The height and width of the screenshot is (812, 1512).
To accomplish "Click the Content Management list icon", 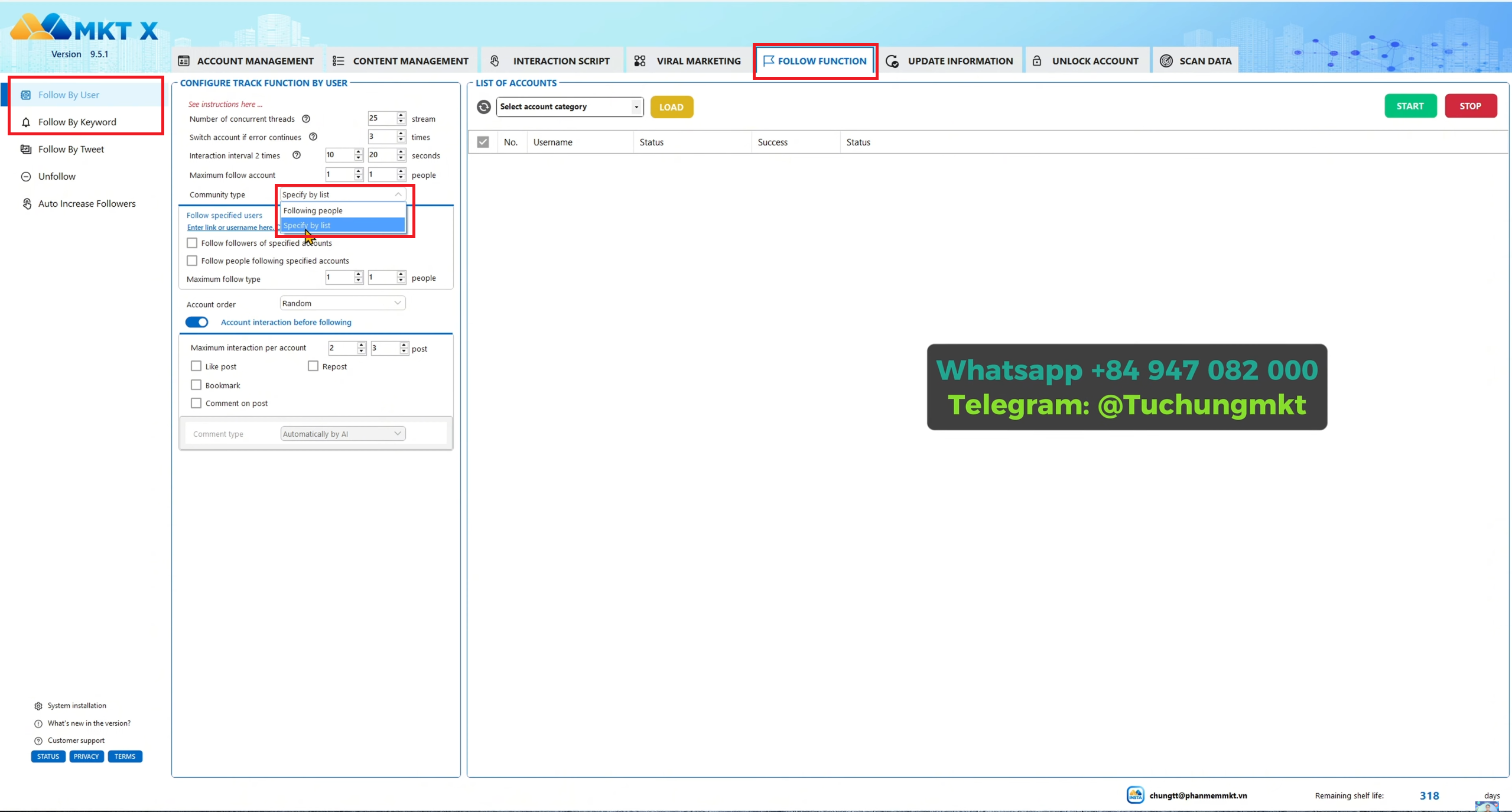I will [338, 61].
